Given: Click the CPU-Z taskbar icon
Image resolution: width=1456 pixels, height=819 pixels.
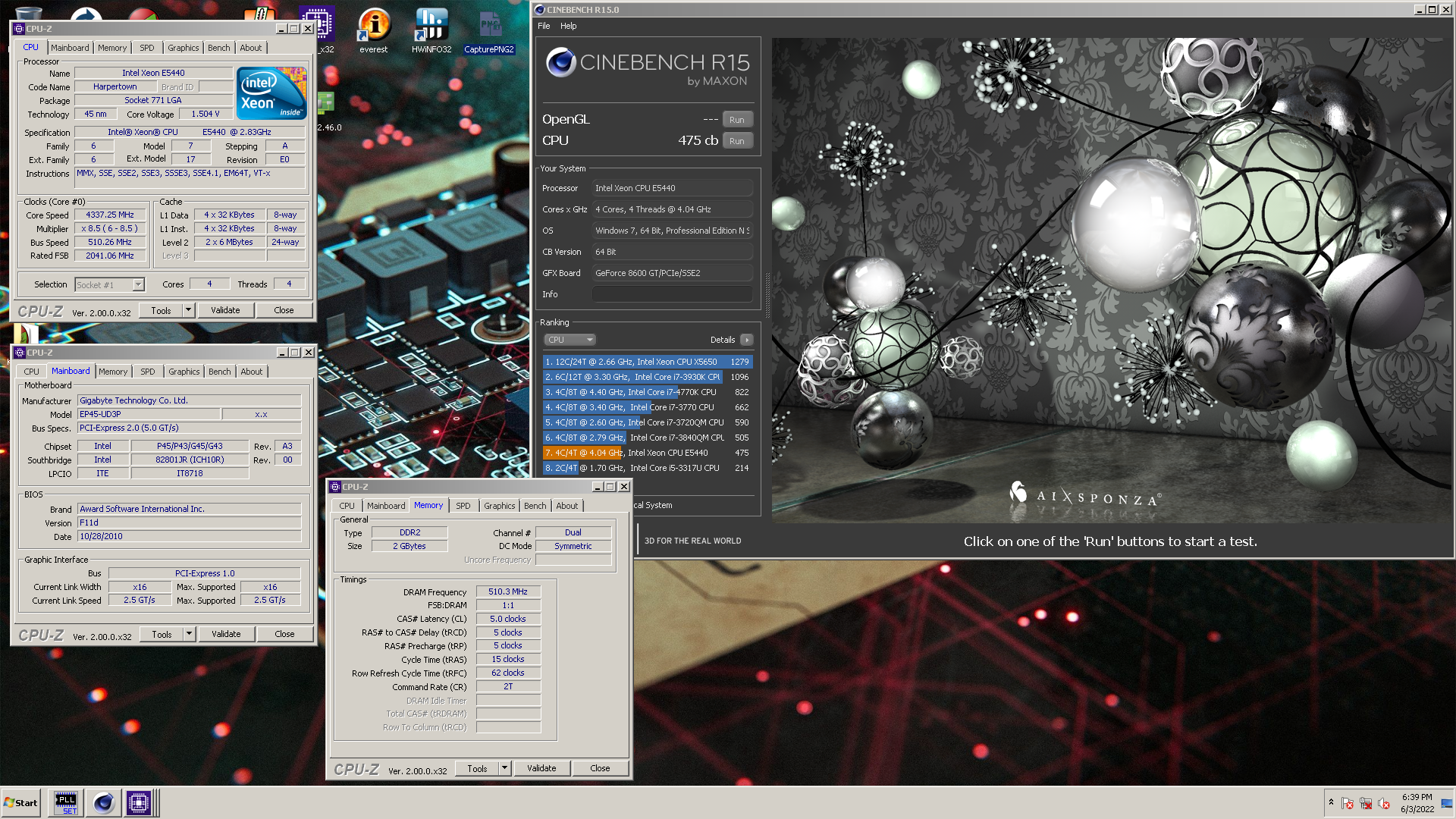Looking at the screenshot, I should 139,802.
